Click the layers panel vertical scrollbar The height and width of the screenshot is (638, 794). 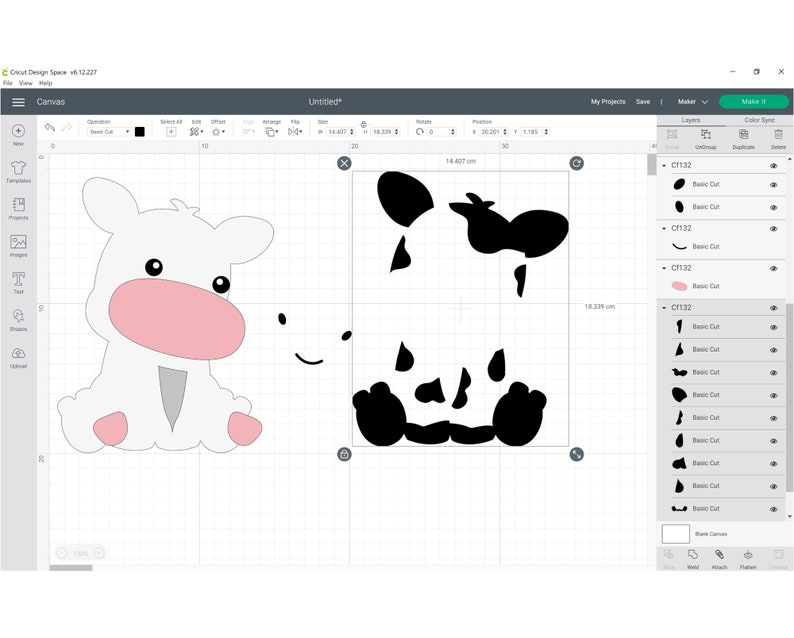tap(789, 397)
